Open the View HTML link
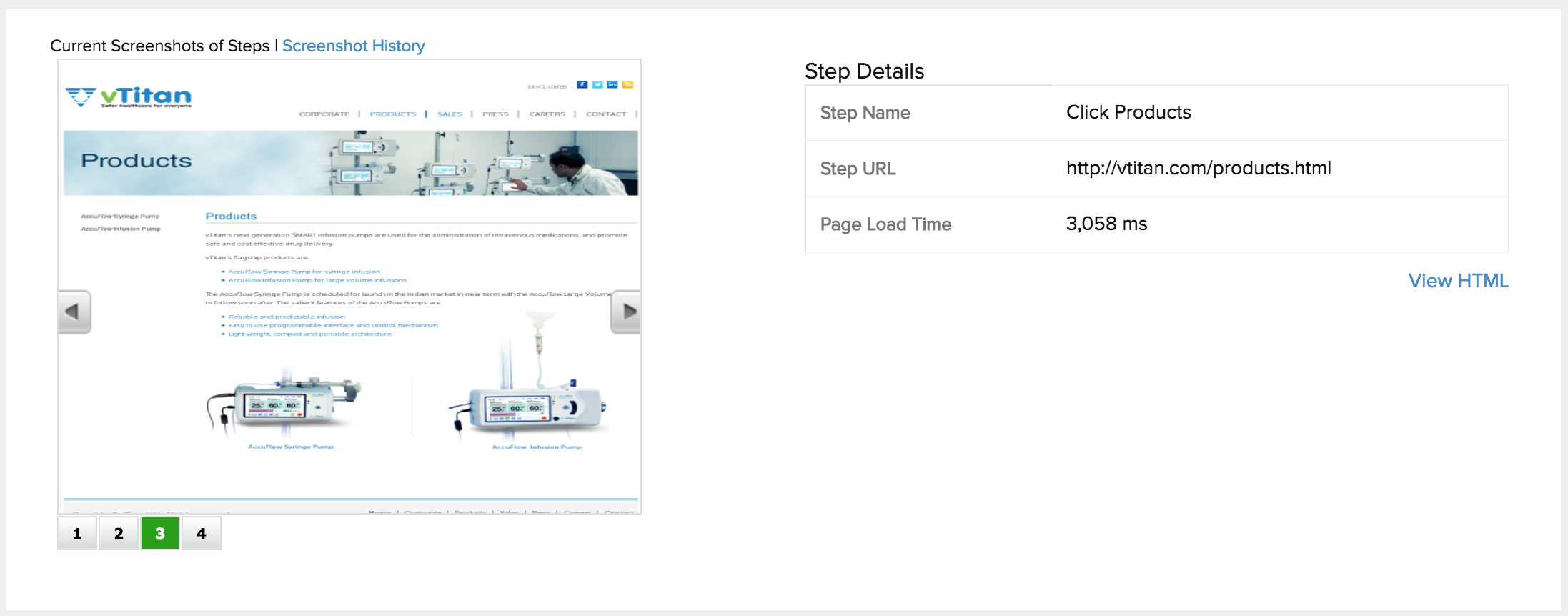 click(x=1458, y=281)
